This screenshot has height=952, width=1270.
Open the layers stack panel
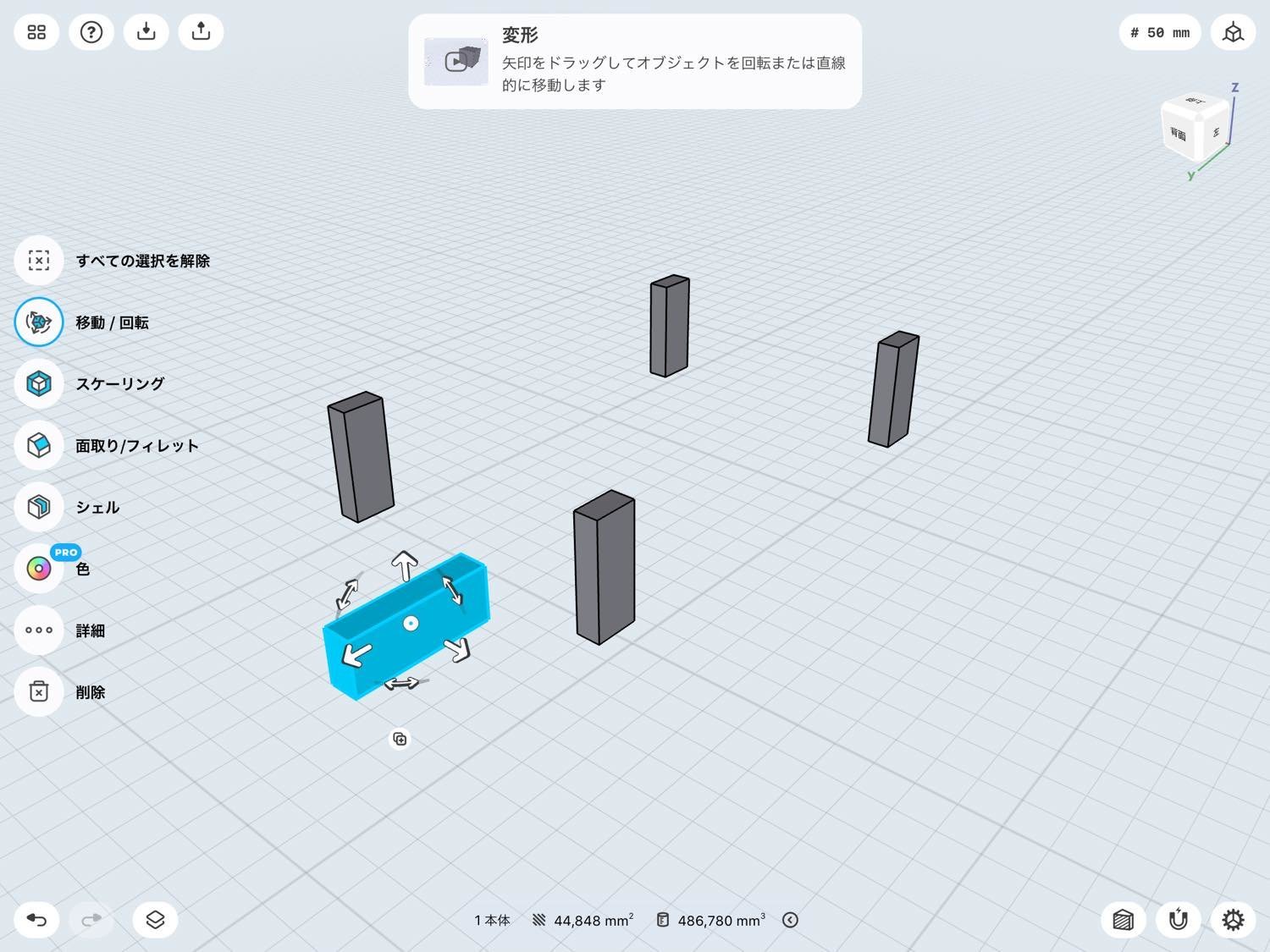[155, 920]
